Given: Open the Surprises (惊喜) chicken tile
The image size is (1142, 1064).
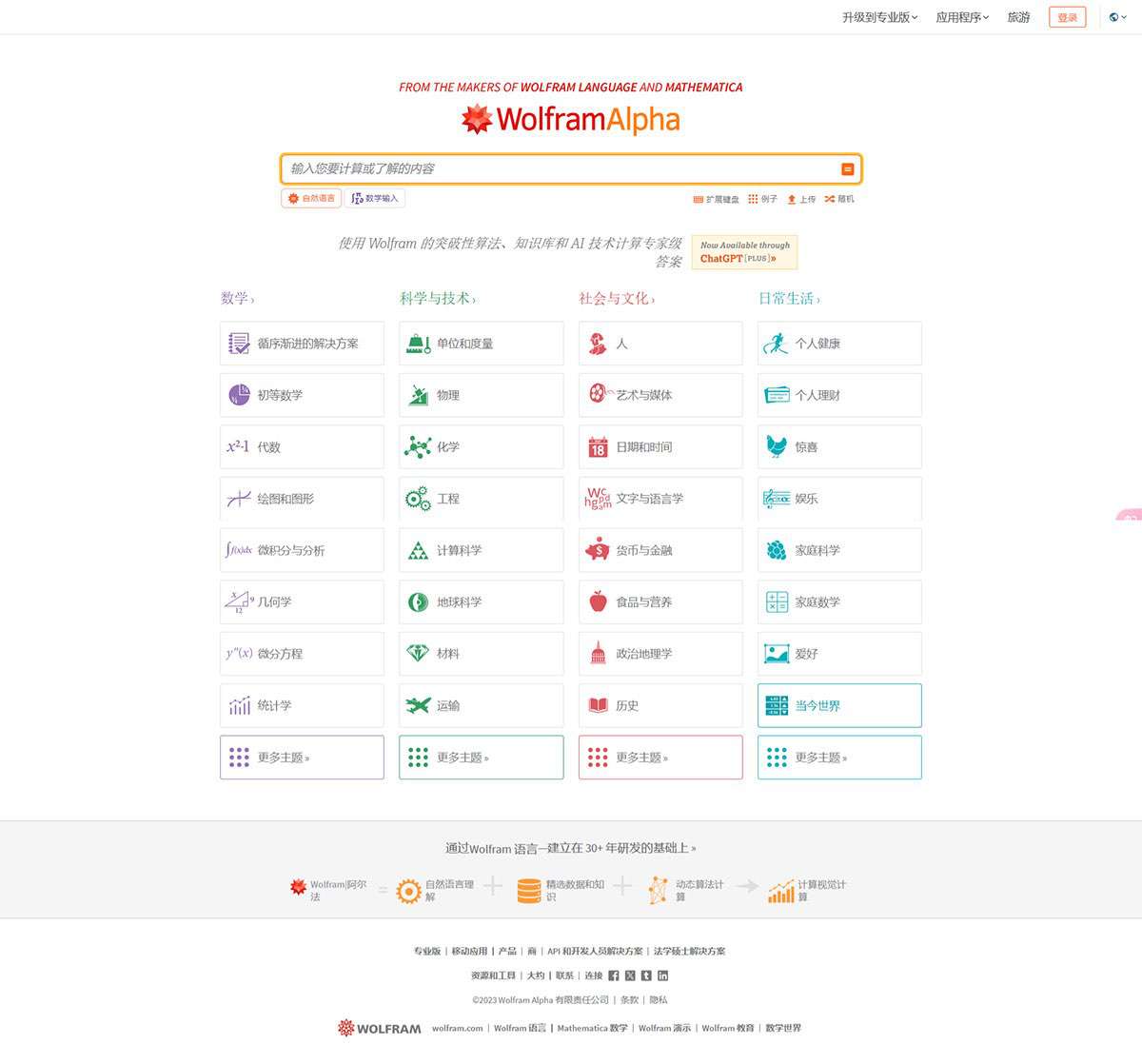Looking at the screenshot, I should pyautogui.click(x=839, y=447).
